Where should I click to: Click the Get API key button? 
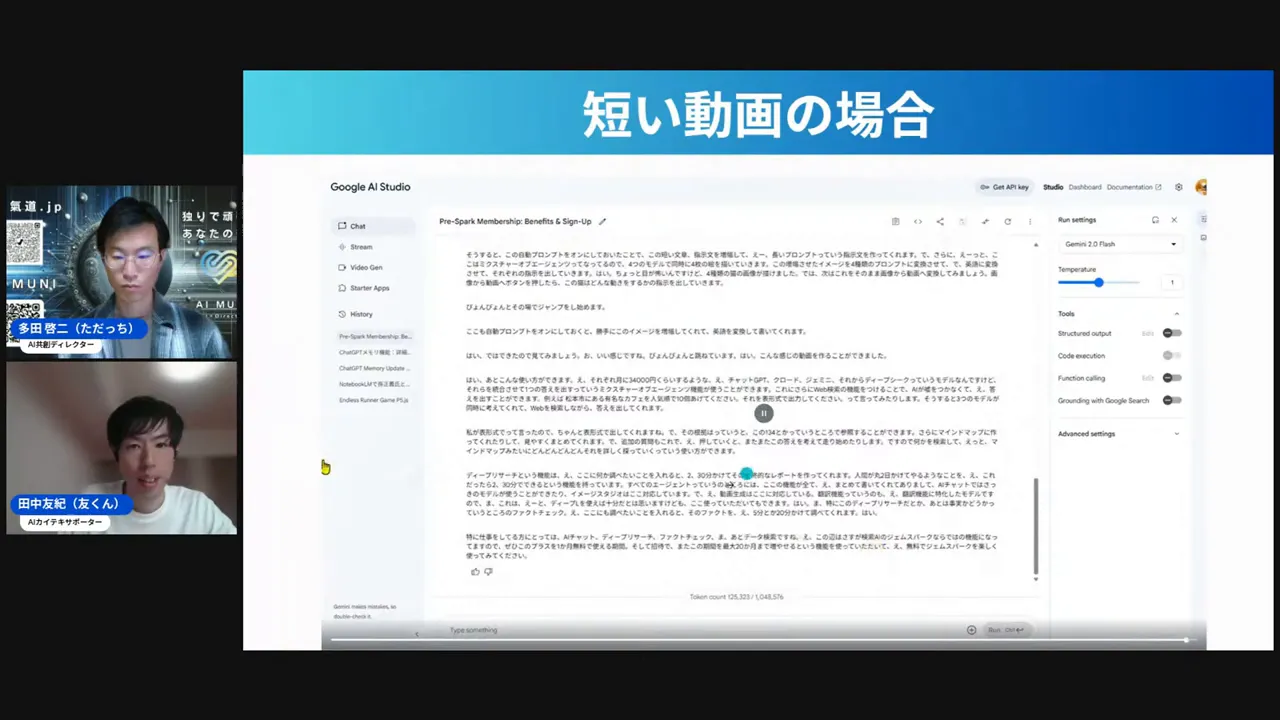pyautogui.click(x=1005, y=187)
